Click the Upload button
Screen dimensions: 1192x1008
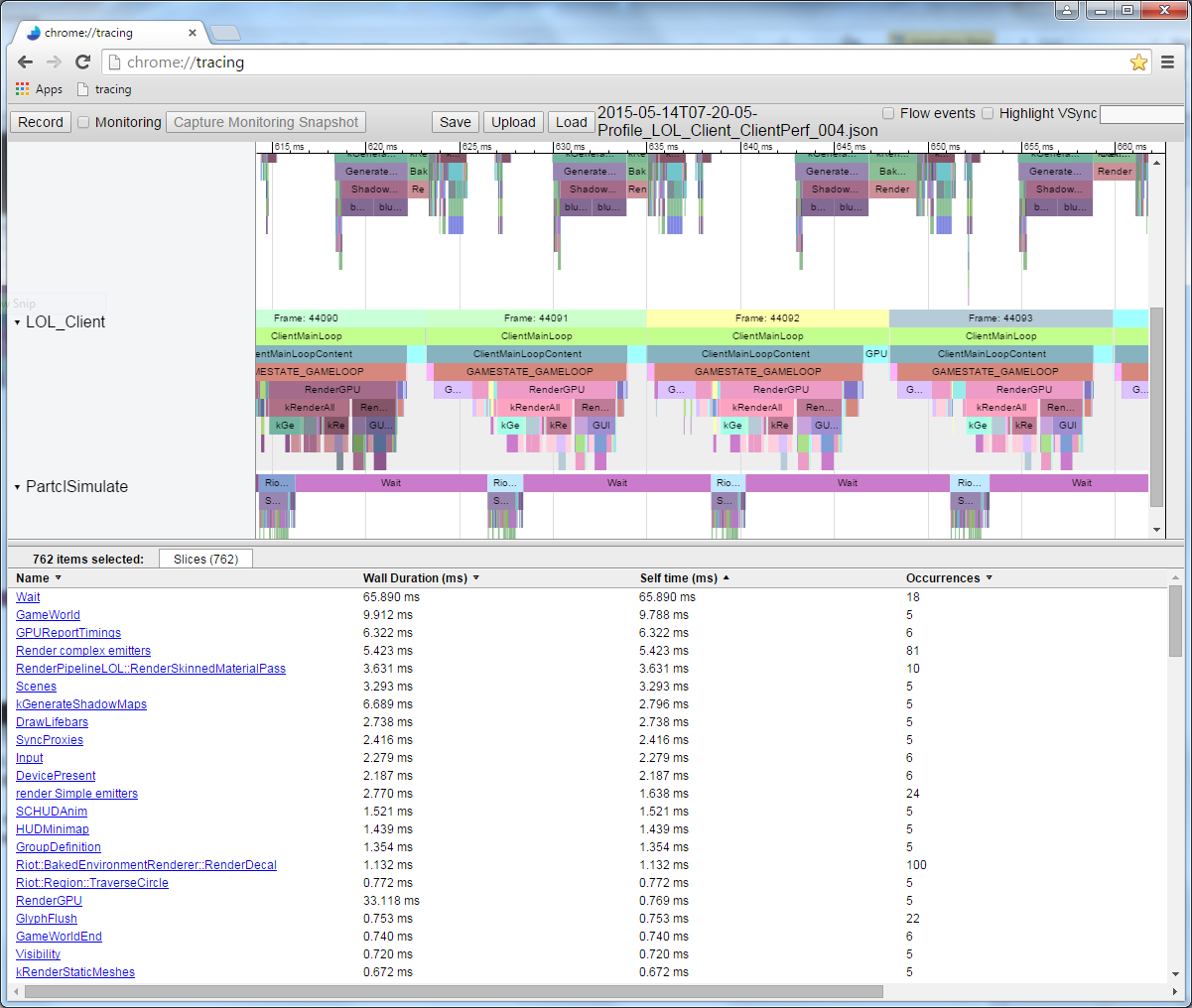point(513,122)
